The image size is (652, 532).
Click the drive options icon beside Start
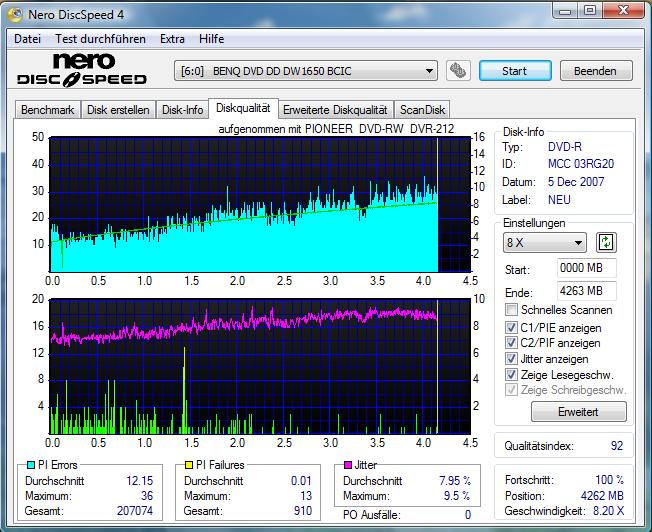tap(458, 71)
